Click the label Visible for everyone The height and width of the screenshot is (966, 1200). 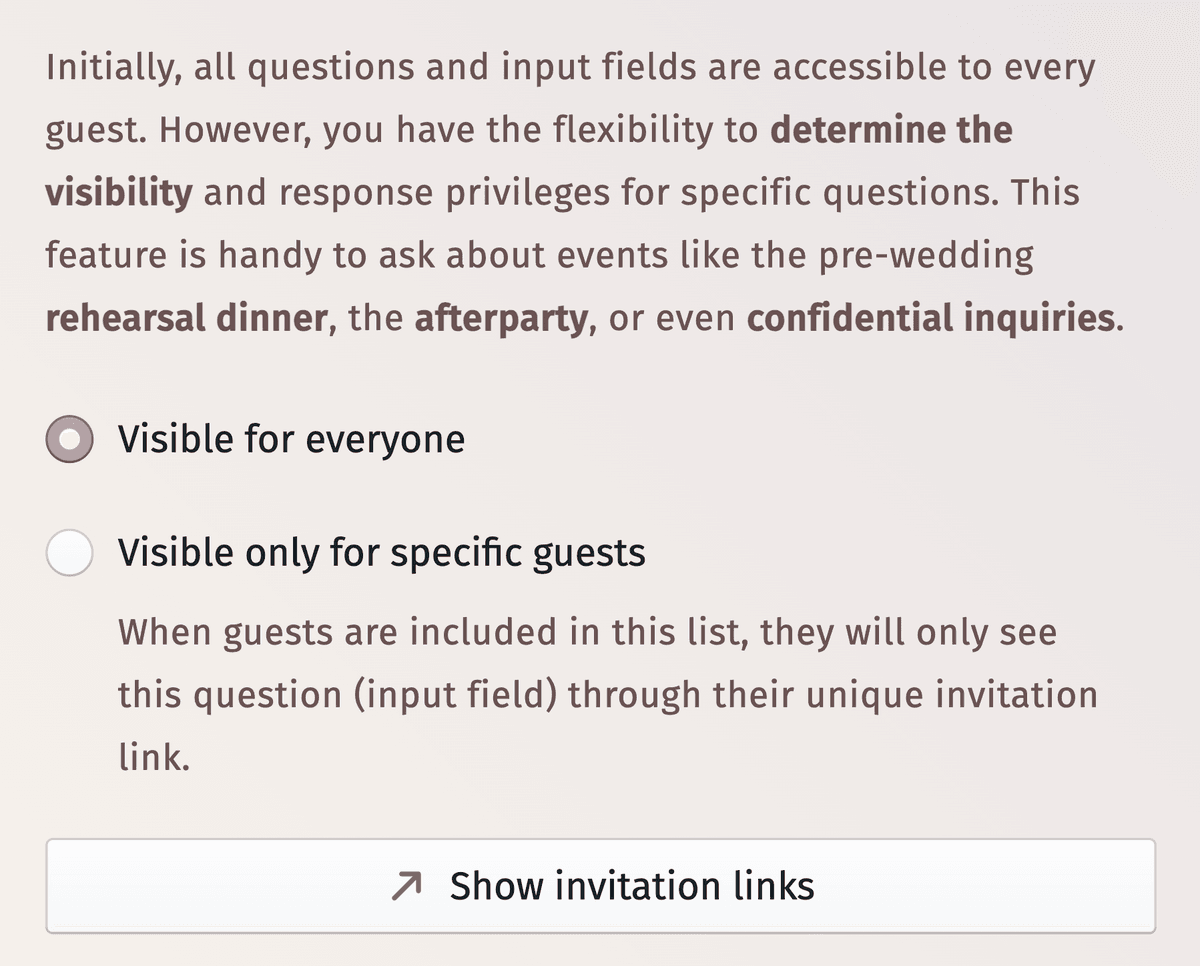[291, 437]
